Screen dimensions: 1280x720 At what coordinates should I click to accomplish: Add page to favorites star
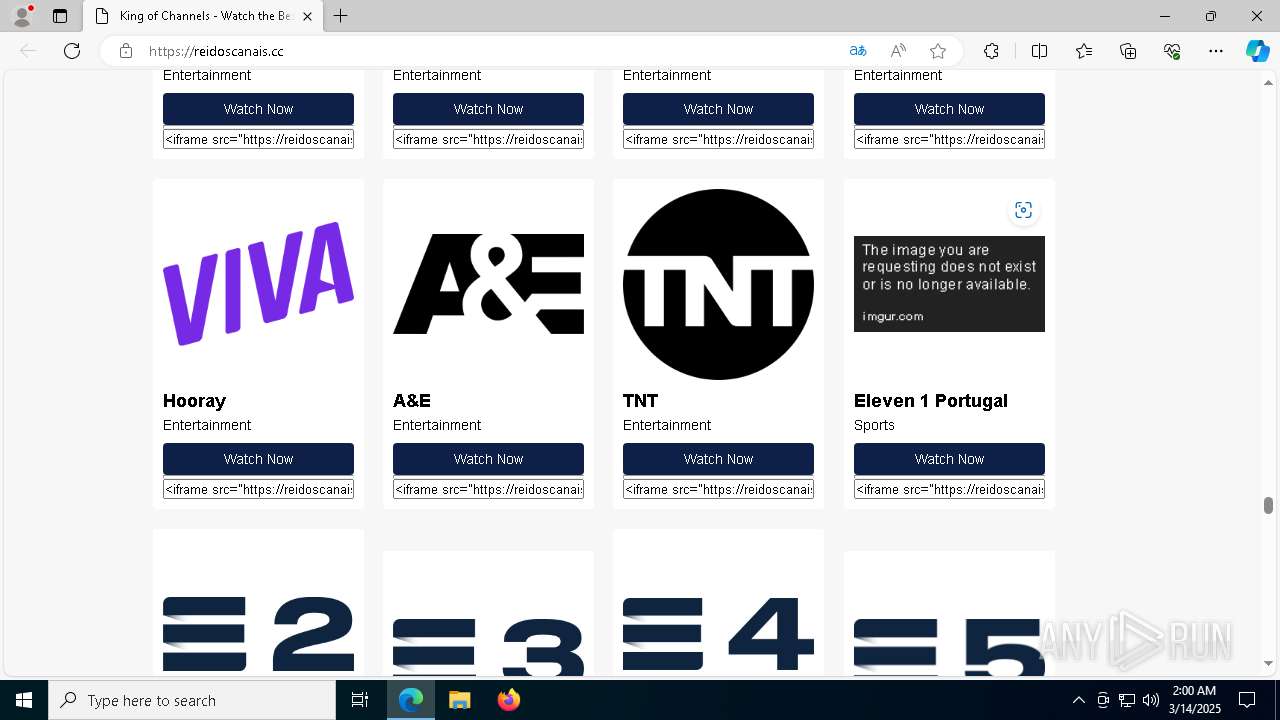938,51
